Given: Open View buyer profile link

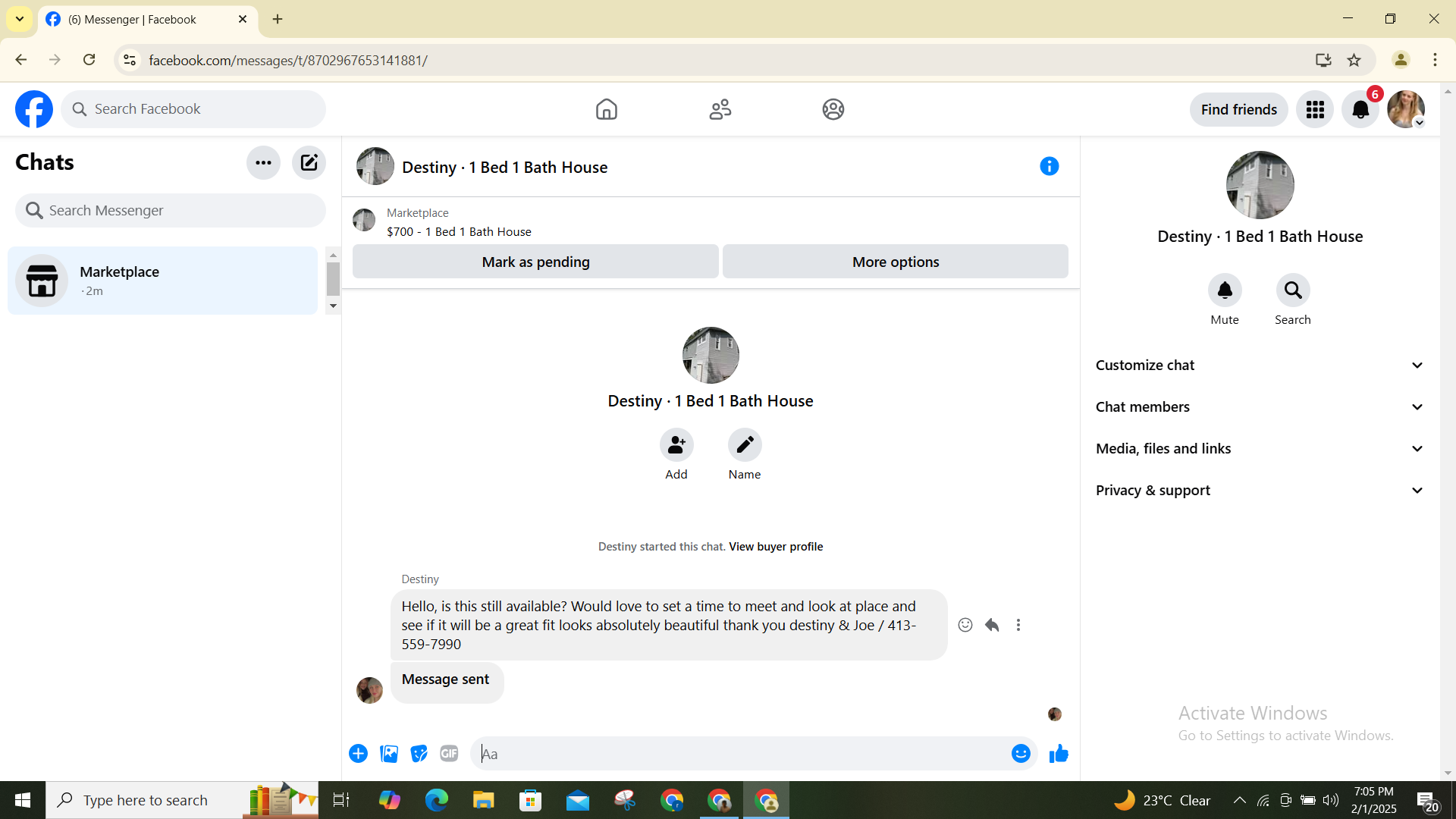Looking at the screenshot, I should (775, 546).
